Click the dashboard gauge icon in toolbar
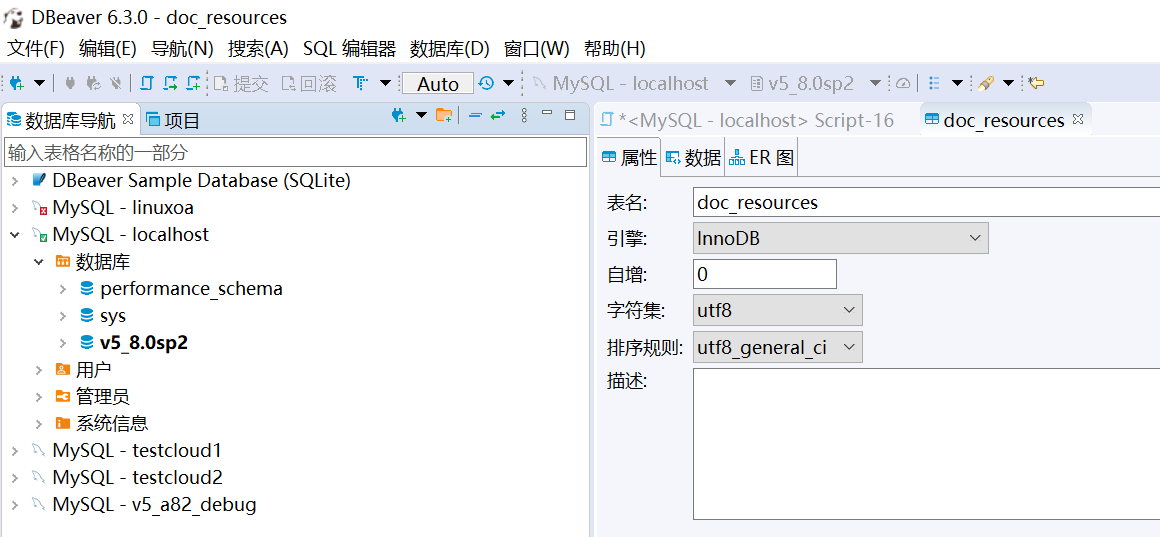Image resolution: width=1160 pixels, height=537 pixels. [x=903, y=84]
